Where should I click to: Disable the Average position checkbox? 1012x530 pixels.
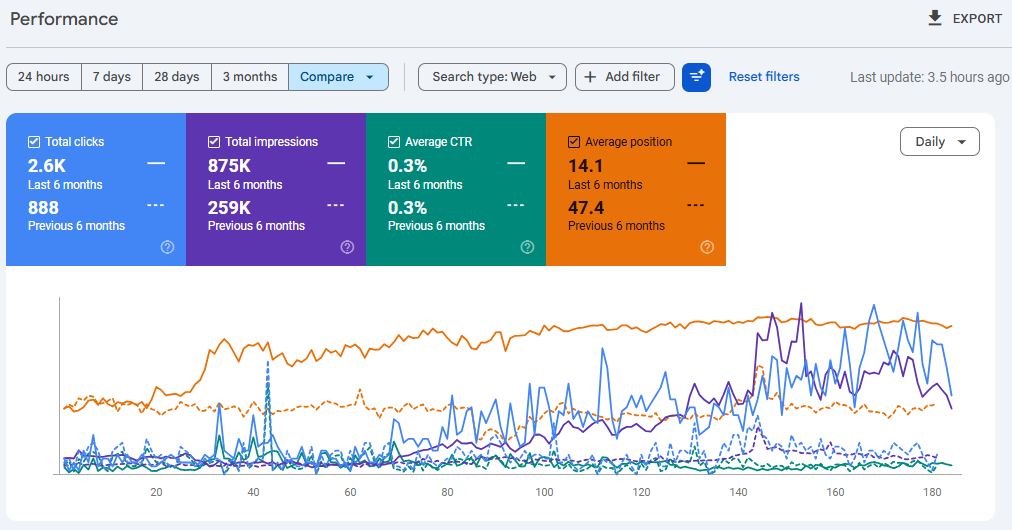[574, 142]
